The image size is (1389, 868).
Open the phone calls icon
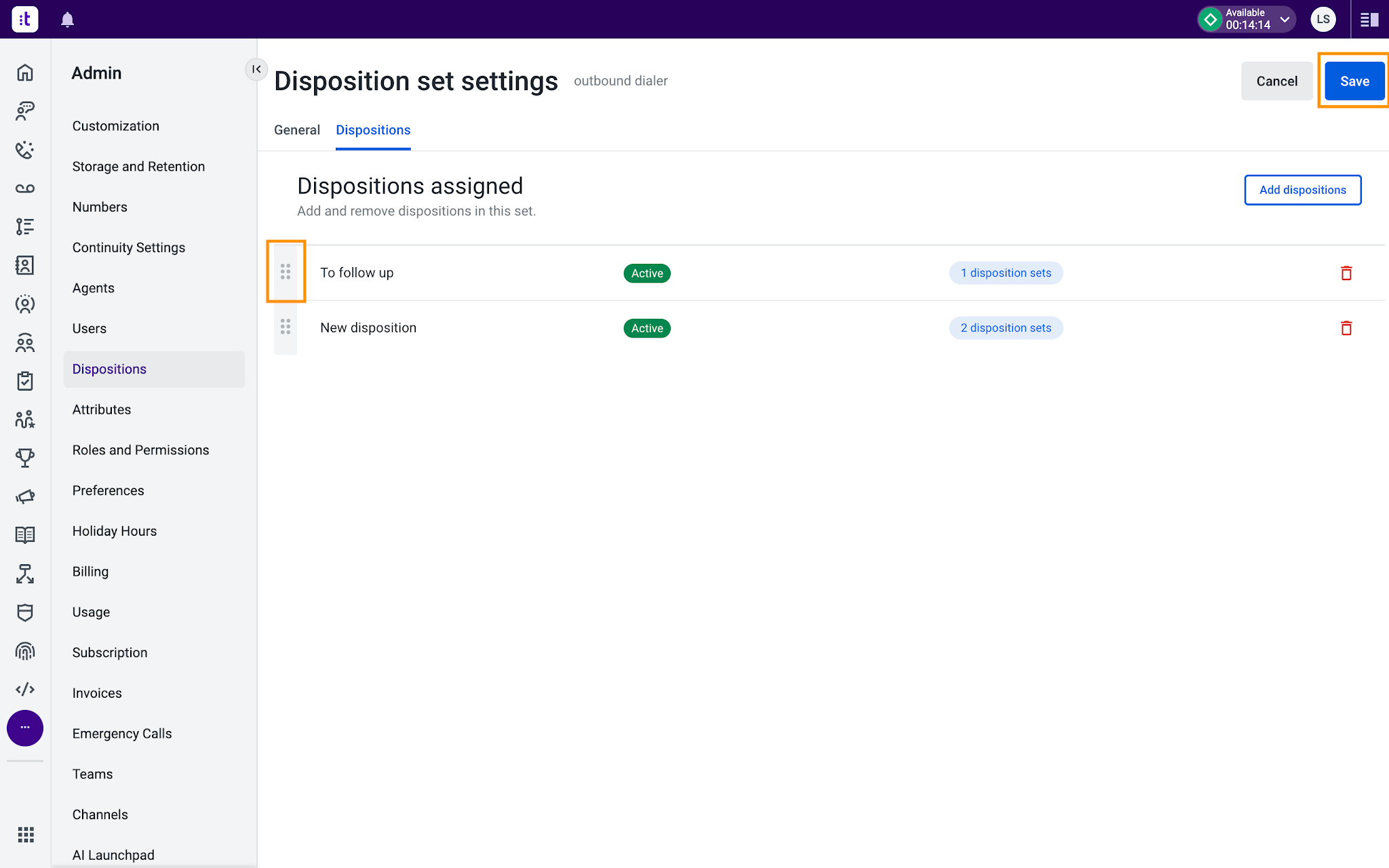pyautogui.click(x=25, y=149)
